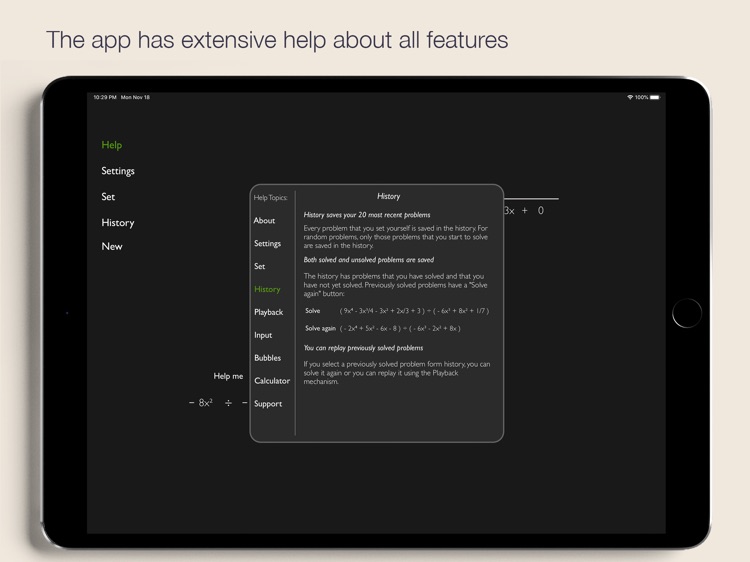
Task: Open the Playback help topic
Action: [x=268, y=312]
